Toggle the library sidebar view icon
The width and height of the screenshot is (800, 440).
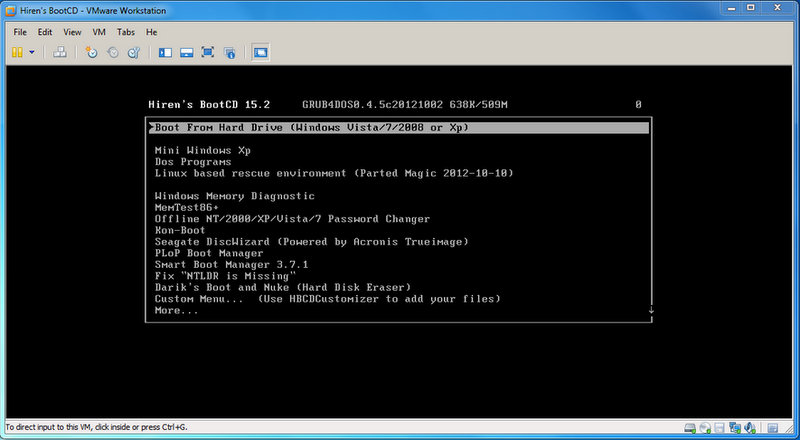(x=165, y=52)
